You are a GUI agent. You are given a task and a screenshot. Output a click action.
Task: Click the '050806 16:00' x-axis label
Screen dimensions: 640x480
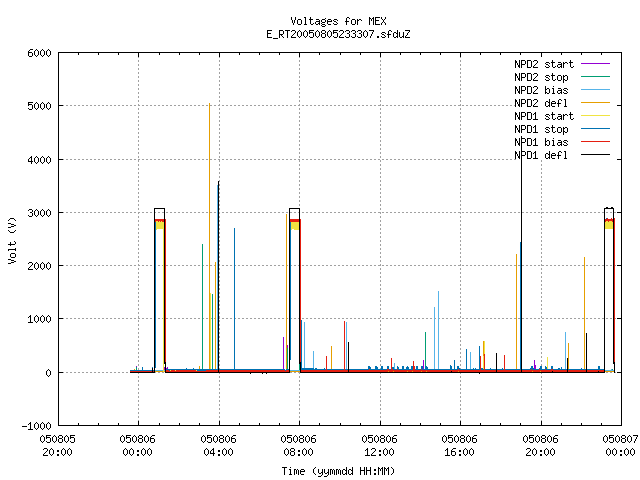pyautogui.click(x=460, y=446)
